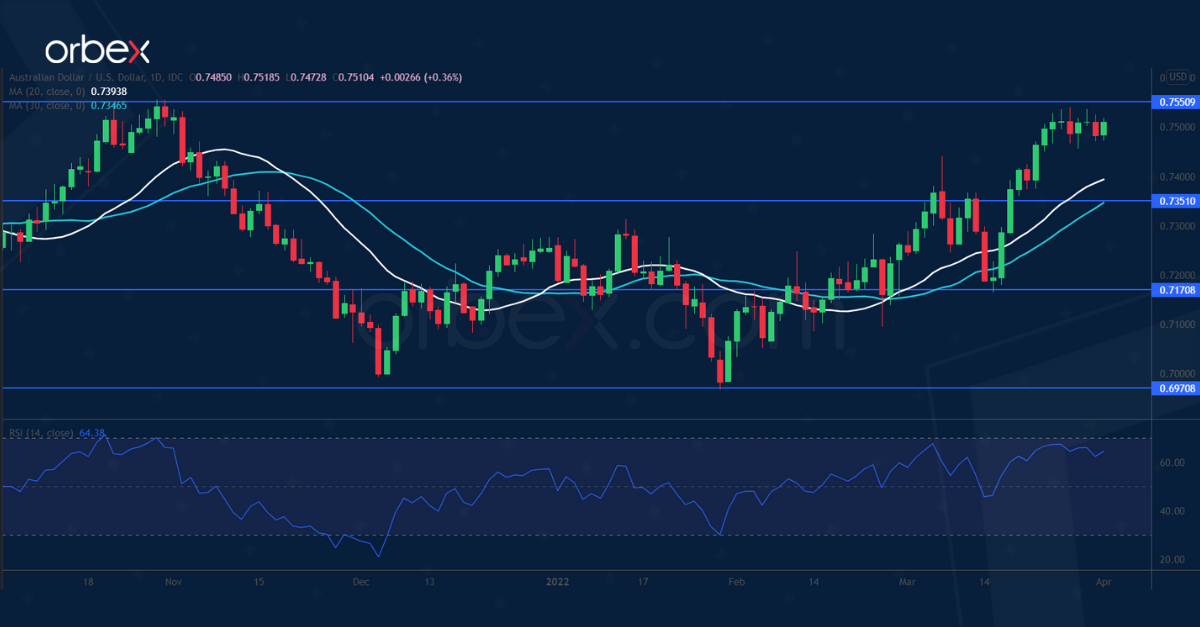Viewport: 1200px width, 627px height.
Task: Click the Feb label on the time axis
Action: [737, 581]
